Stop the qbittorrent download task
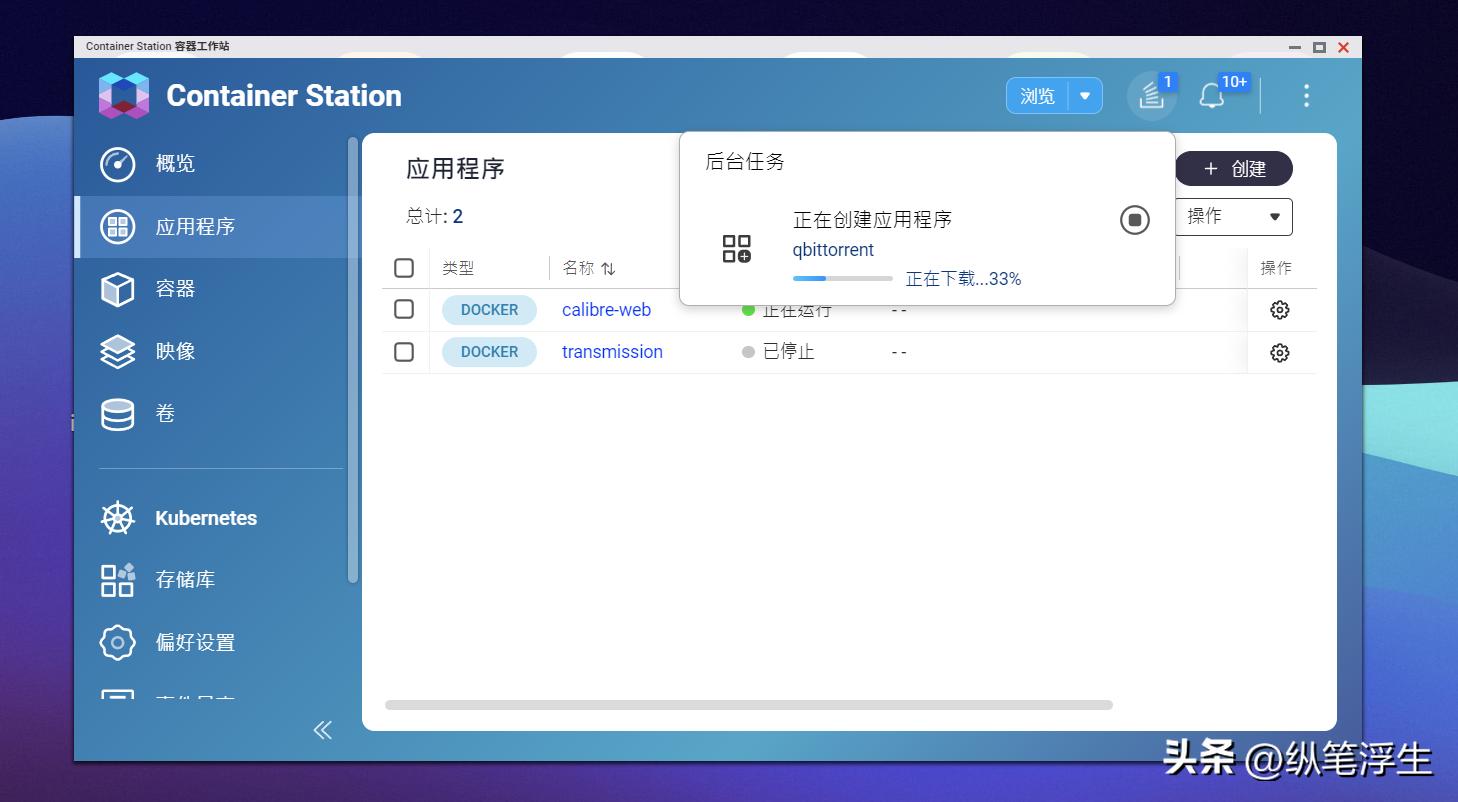Viewport: 1458px width, 802px height. 1134,220
